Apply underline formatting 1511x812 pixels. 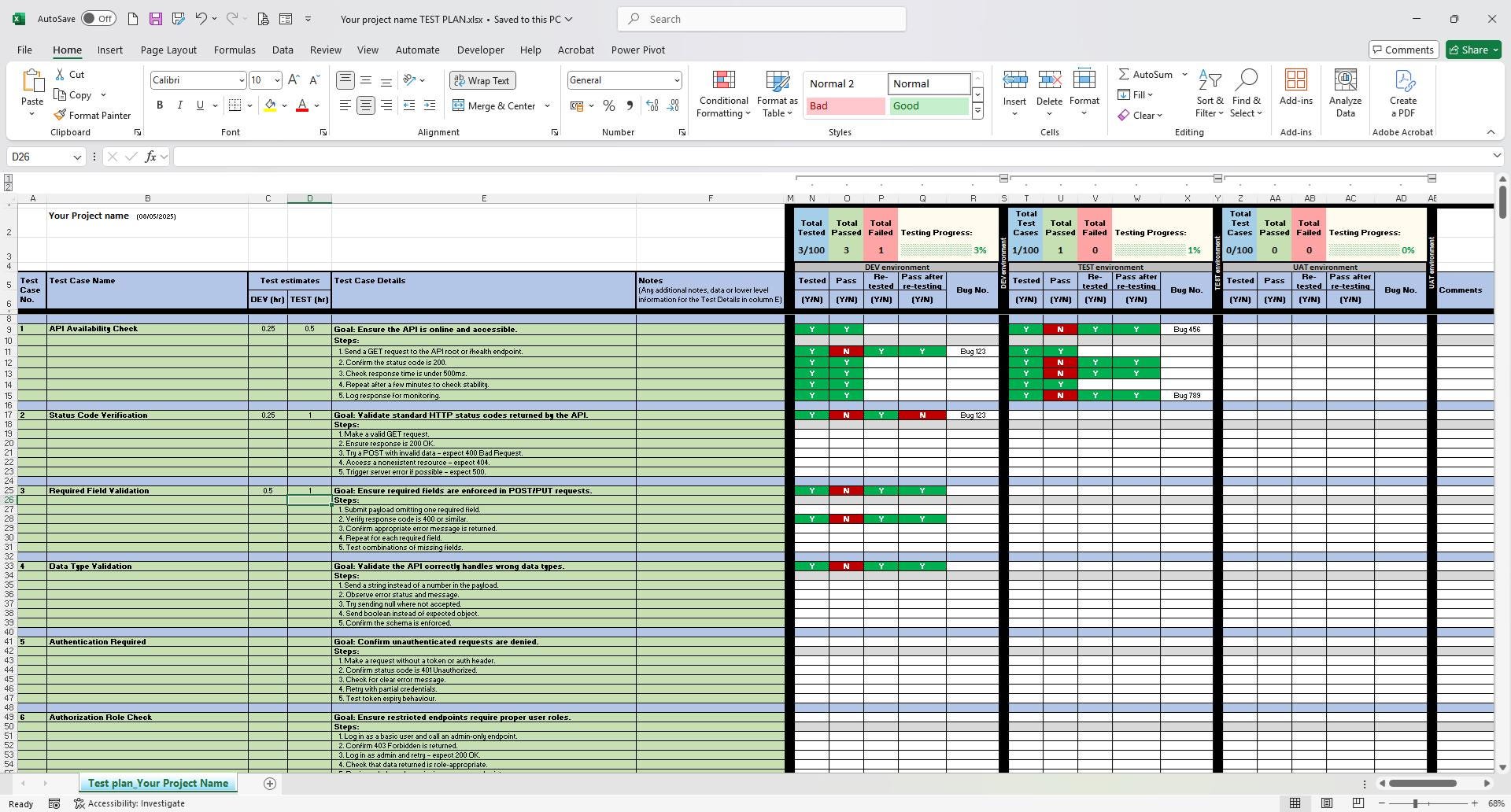point(200,105)
